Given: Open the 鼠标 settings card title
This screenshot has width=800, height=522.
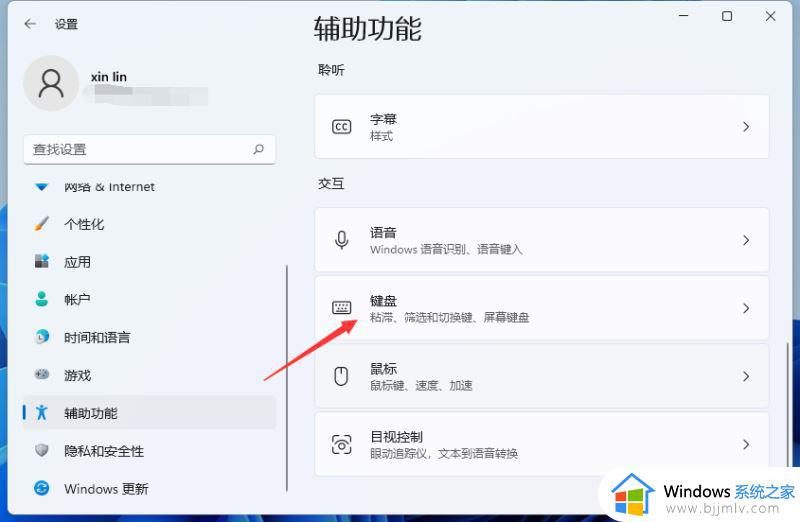Looking at the screenshot, I should coord(383,368).
